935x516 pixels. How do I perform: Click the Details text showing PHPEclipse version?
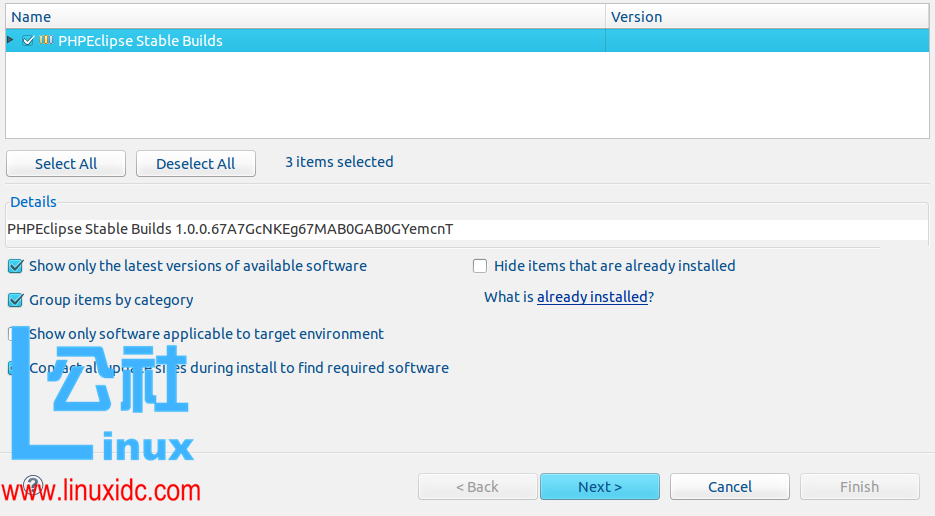[230, 229]
